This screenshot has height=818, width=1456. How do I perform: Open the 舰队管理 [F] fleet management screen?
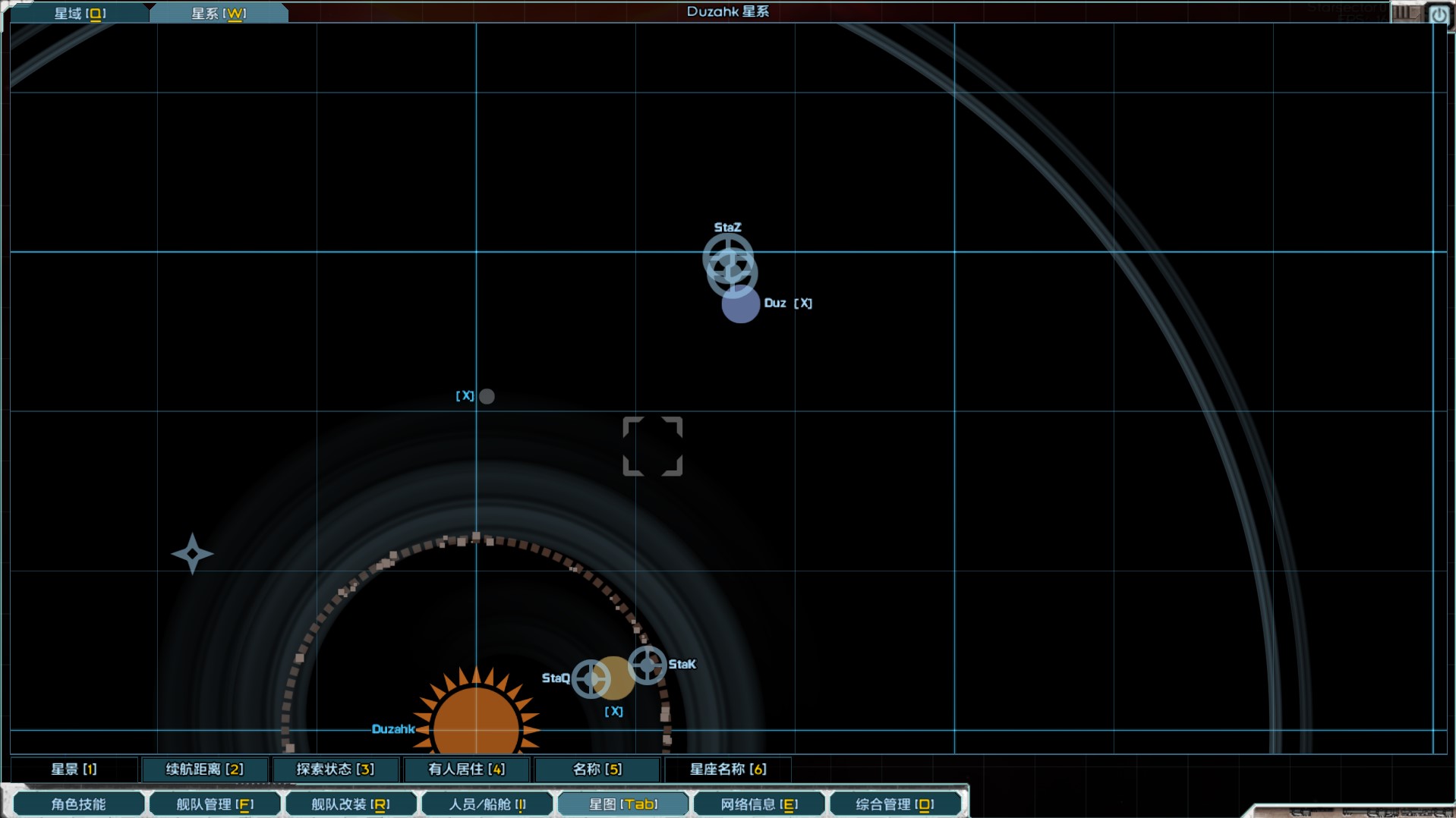coord(215,804)
